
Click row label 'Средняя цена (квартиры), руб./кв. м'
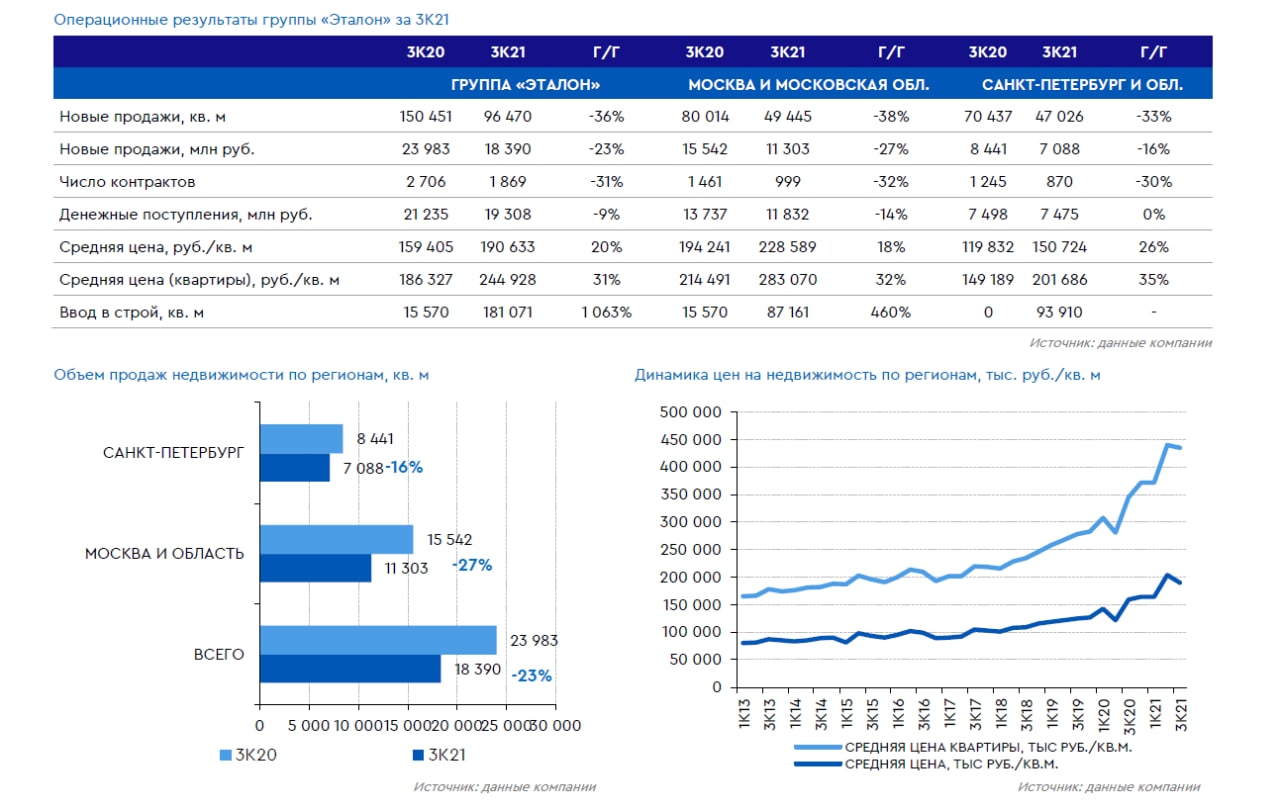[x=199, y=280]
